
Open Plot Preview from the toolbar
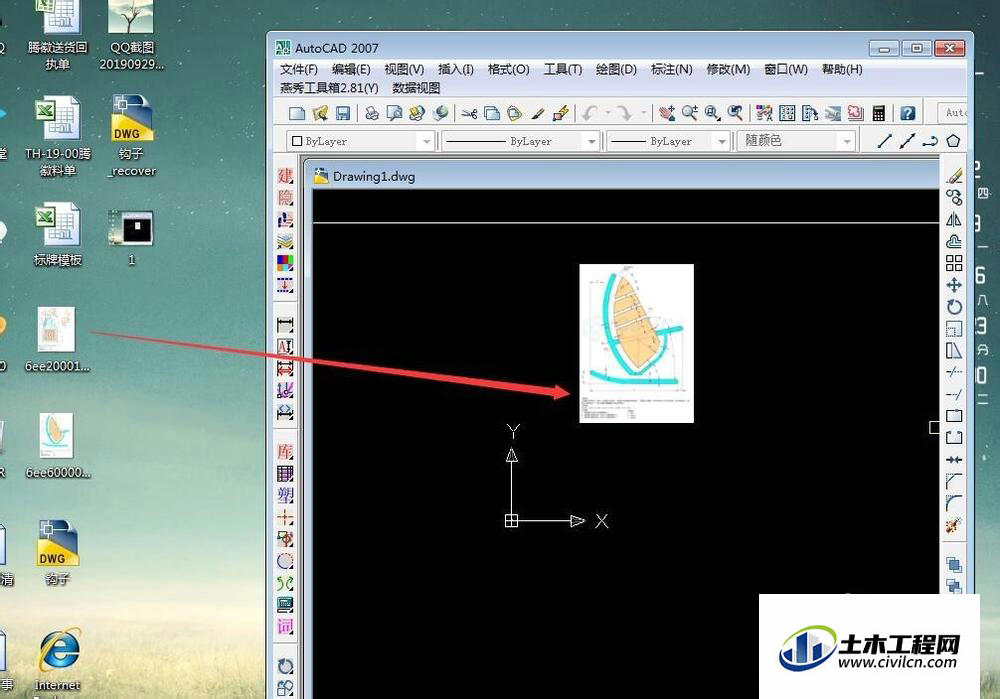point(394,114)
